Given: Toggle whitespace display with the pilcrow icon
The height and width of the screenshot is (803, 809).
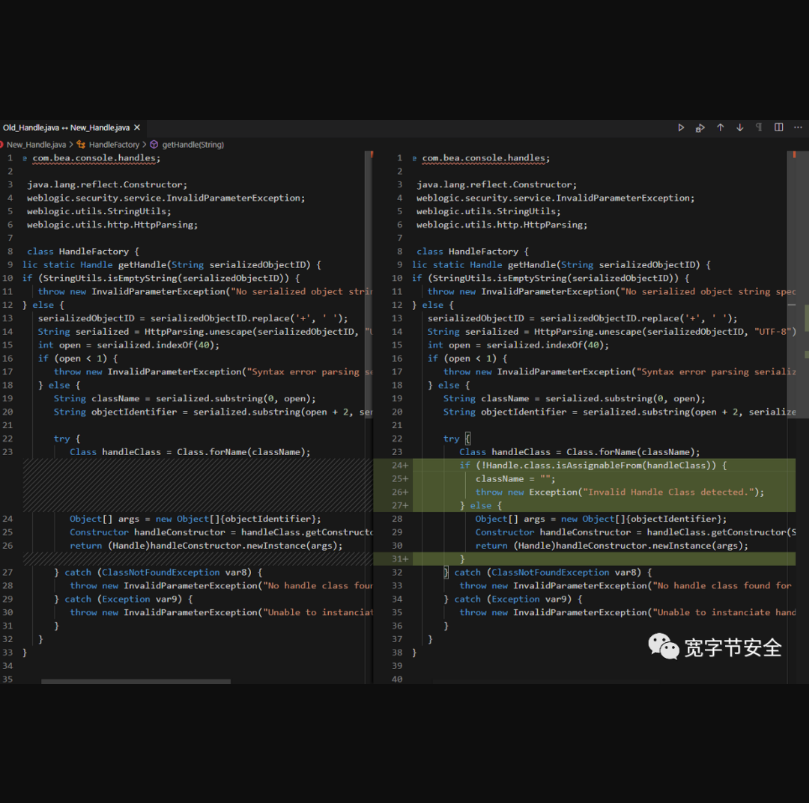Looking at the screenshot, I should [760, 128].
